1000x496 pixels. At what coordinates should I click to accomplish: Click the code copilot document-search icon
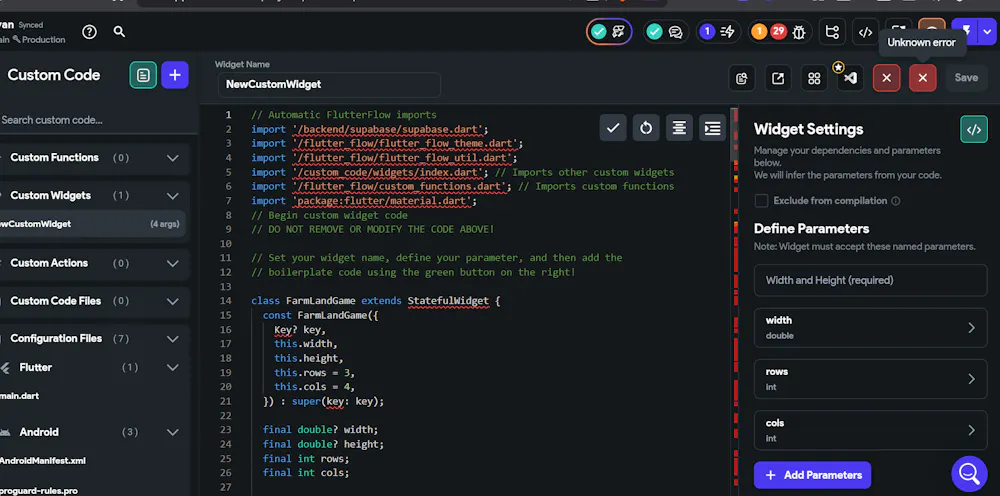[742, 78]
